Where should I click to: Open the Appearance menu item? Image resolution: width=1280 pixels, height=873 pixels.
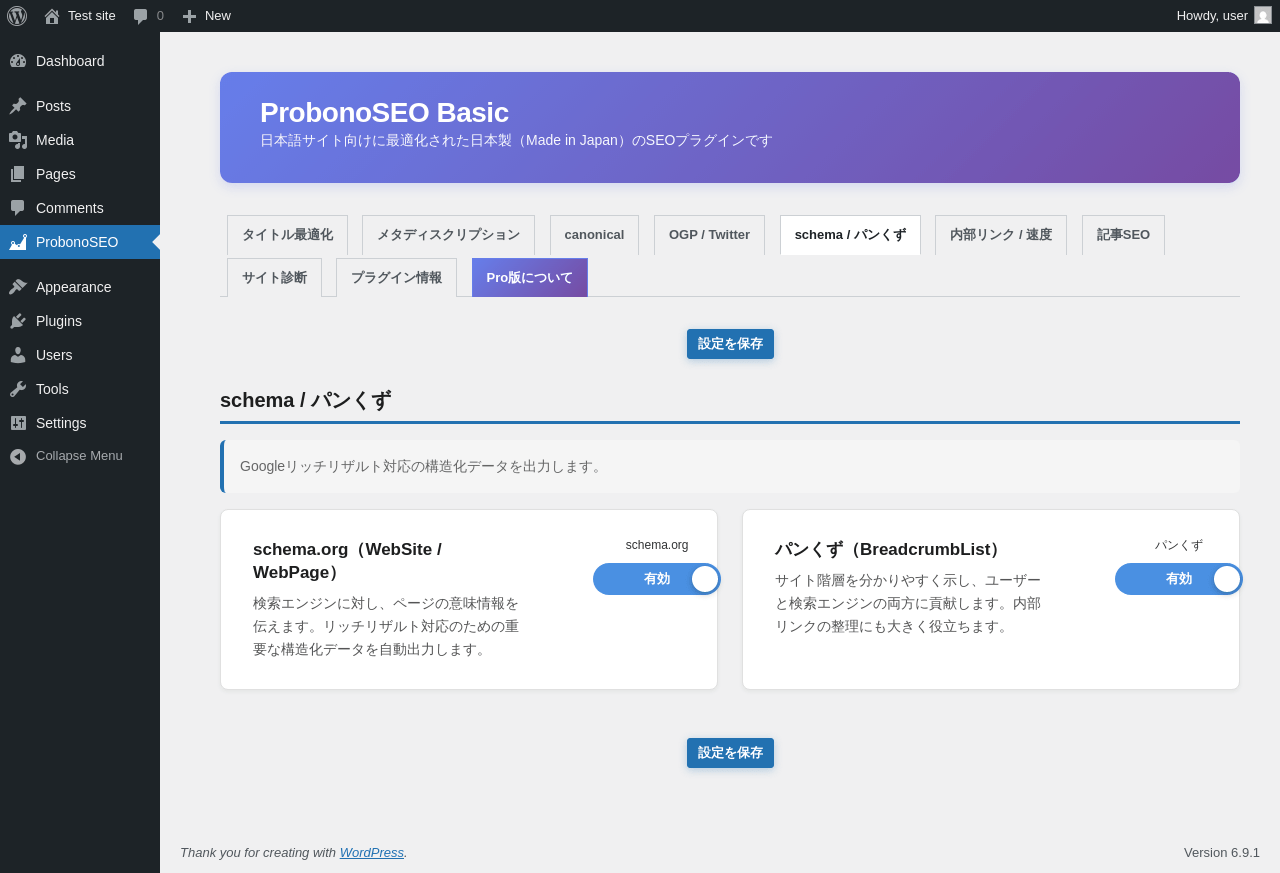pyautogui.click(x=74, y=287)
